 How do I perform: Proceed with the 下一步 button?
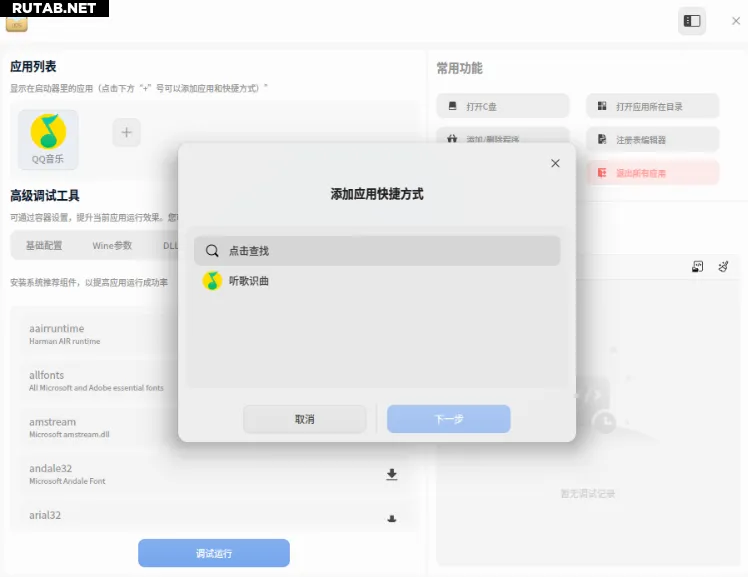coord(448,419)
